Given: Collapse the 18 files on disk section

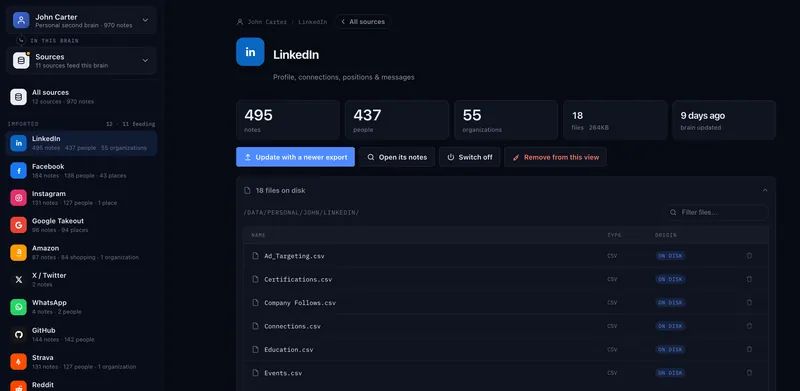Looking at the screenshot, I should (765, 190).
